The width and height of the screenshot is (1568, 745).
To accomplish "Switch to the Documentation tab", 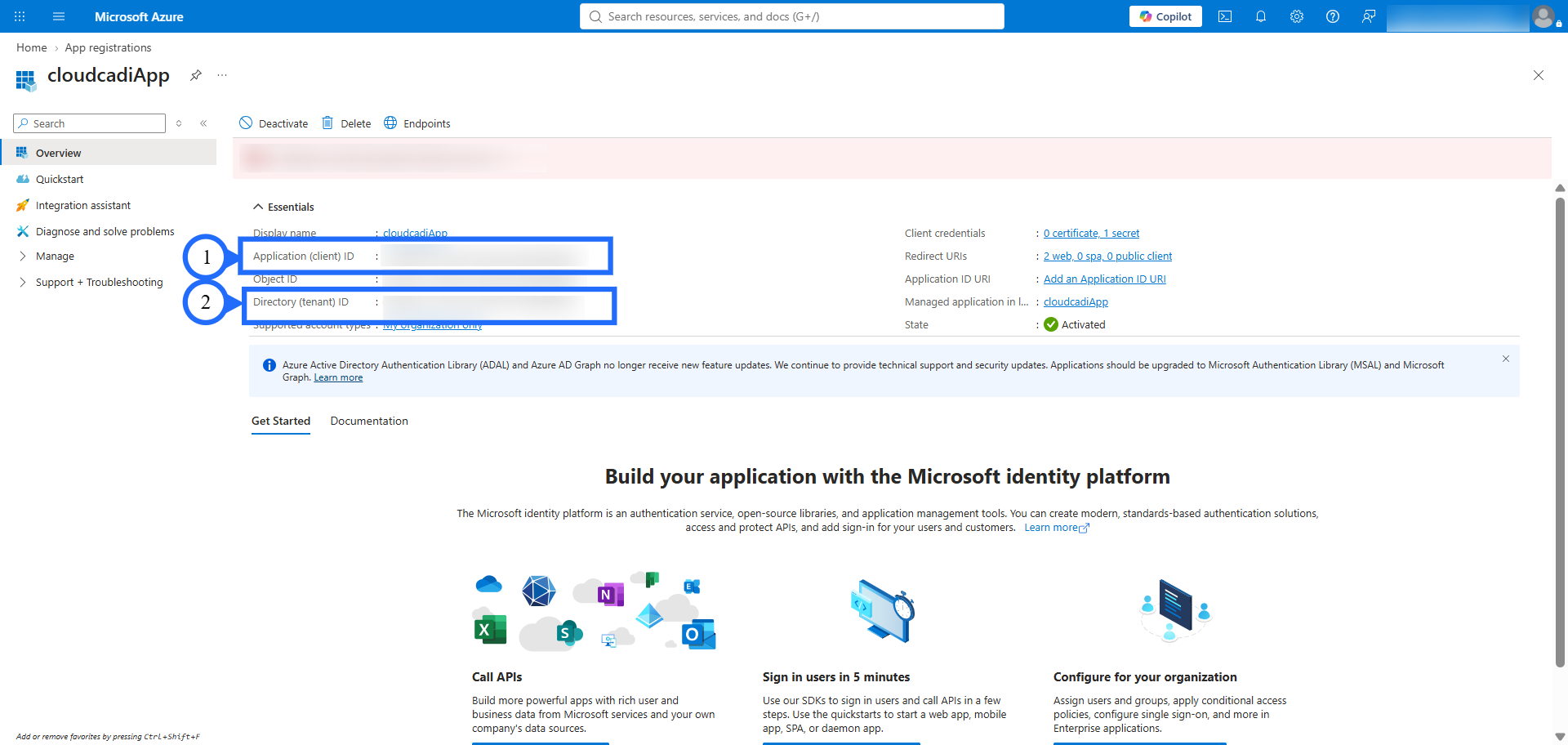I will coord(369,421).
